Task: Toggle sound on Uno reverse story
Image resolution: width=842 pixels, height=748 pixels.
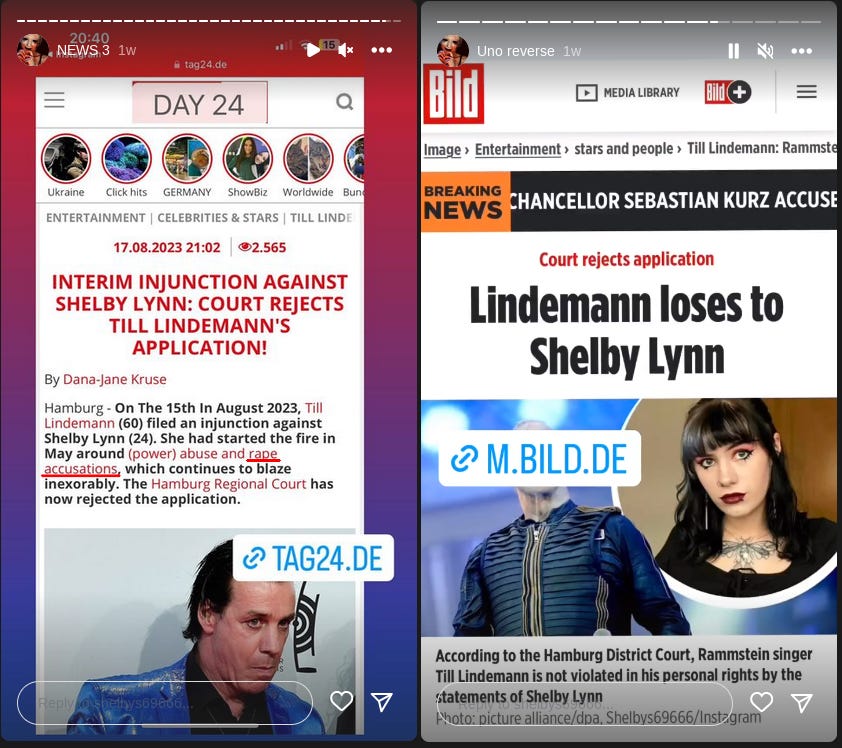Action: [x=765, y=51]
